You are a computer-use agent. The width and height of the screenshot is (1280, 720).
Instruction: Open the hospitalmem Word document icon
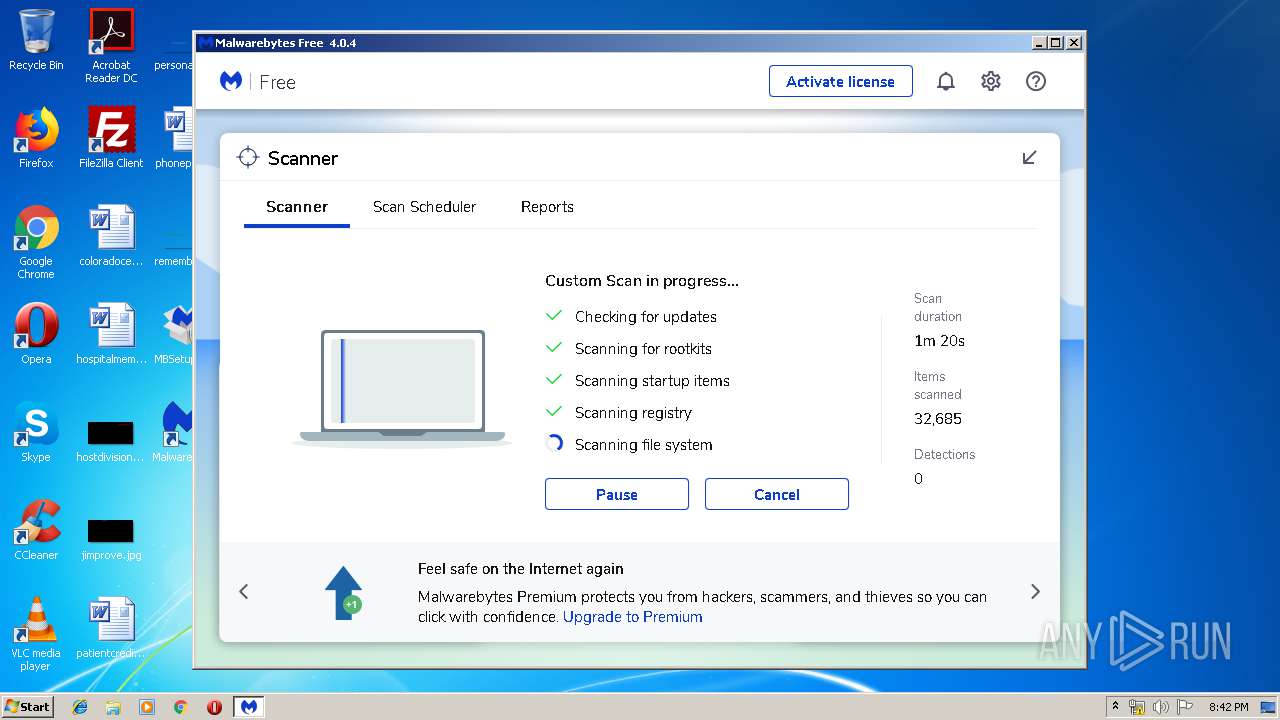tap(111, 333)
